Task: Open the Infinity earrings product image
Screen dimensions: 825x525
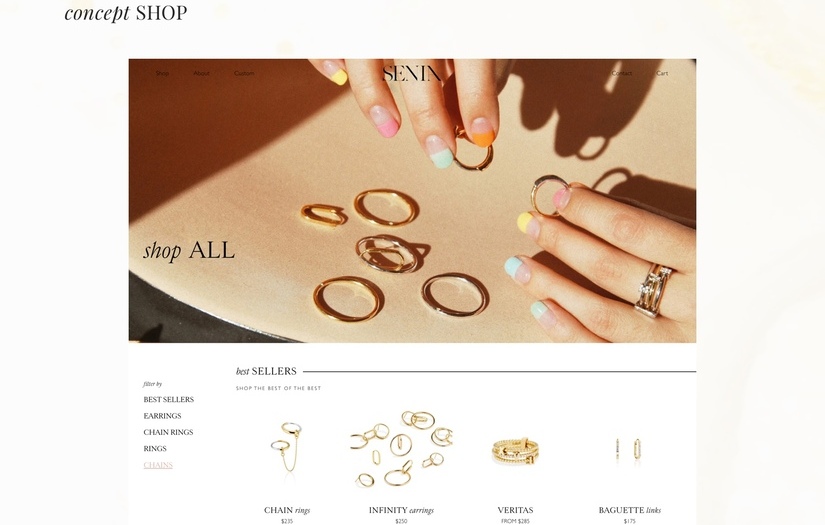Action: point(401,448)
